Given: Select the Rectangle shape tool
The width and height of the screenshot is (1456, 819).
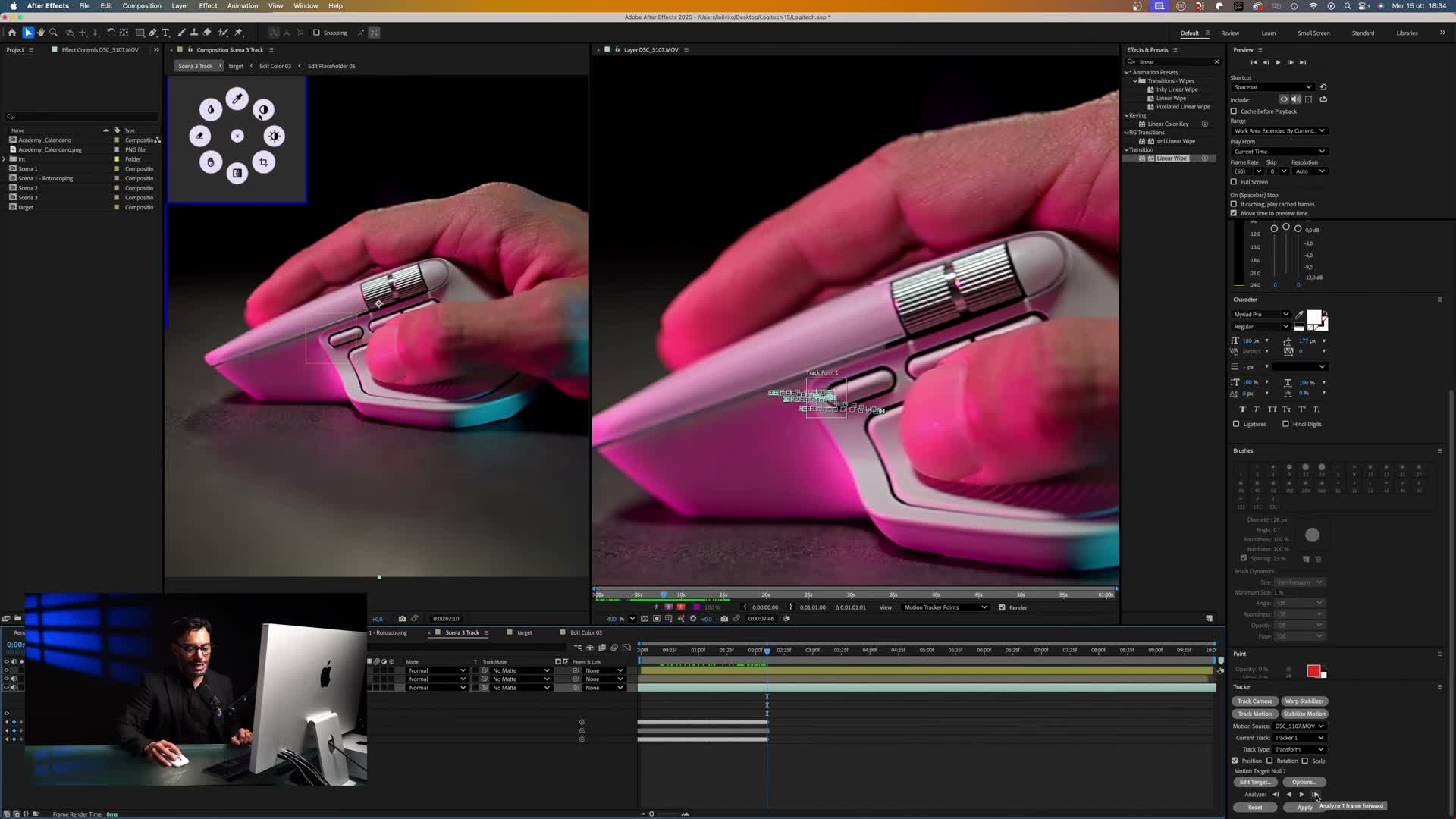Looking at the screenshot, I should tap(140, 33).
